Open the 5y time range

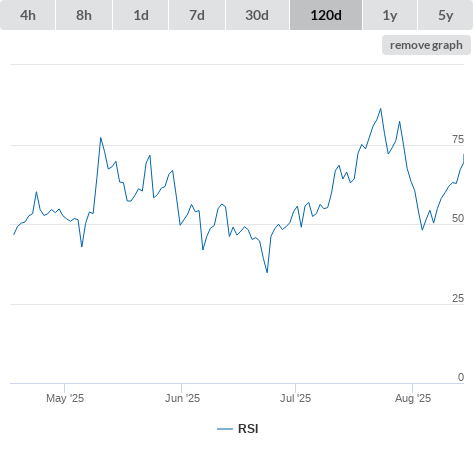click(x=445, y=15)
